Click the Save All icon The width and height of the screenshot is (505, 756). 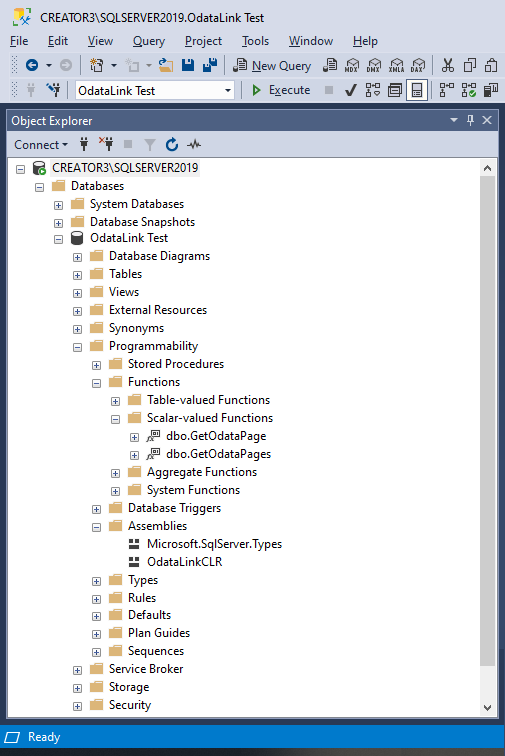[210, 65]
